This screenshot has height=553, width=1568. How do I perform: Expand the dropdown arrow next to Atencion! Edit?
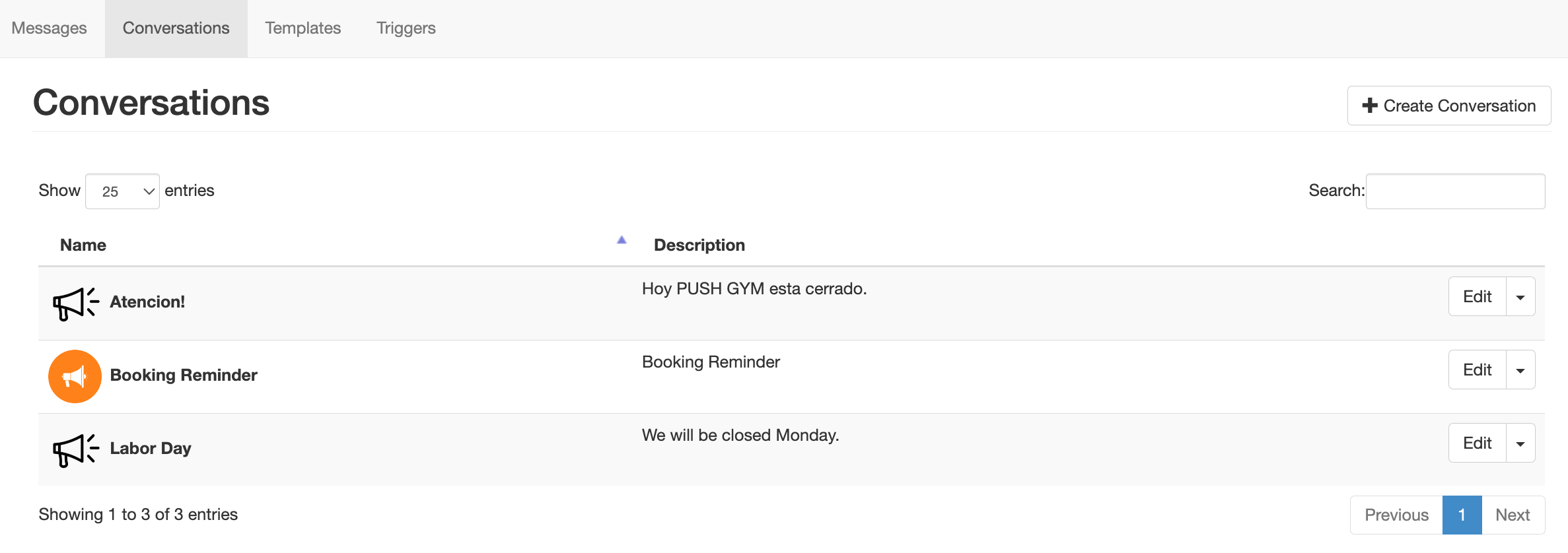point(1520,297)
